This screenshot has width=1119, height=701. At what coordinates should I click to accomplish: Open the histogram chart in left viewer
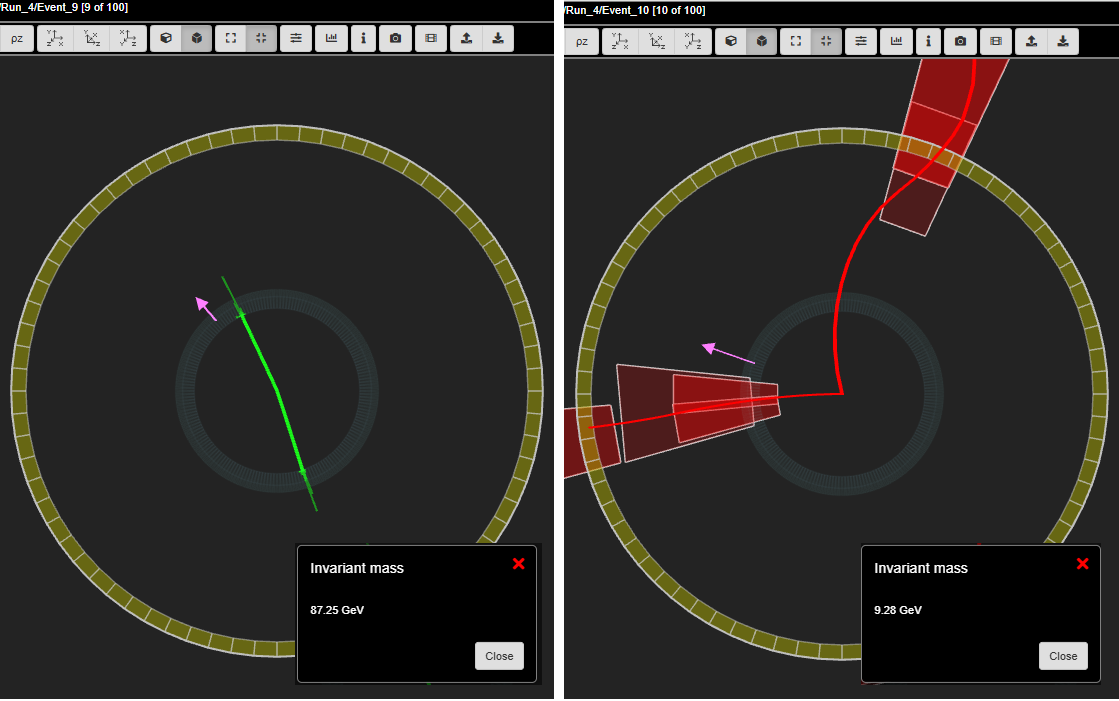331,39
